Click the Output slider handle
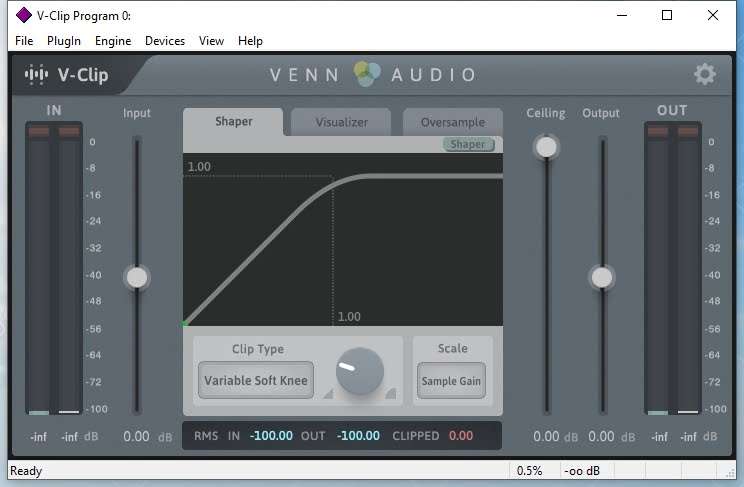Image resolution: width=744 pixels, height=487 pixels. tap(602, 278)
